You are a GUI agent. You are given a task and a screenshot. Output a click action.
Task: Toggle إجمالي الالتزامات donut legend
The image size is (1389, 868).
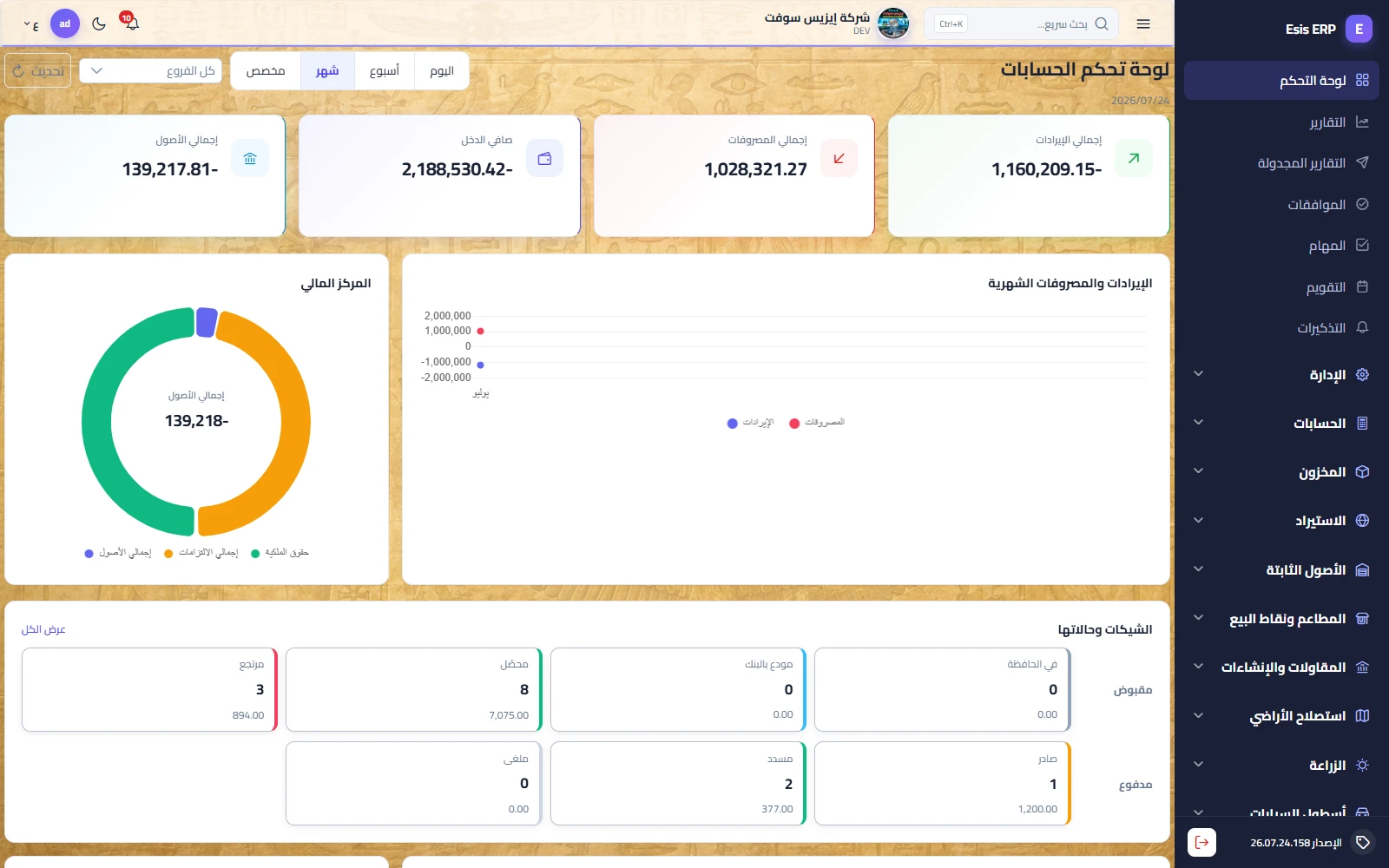coord(201,553)
